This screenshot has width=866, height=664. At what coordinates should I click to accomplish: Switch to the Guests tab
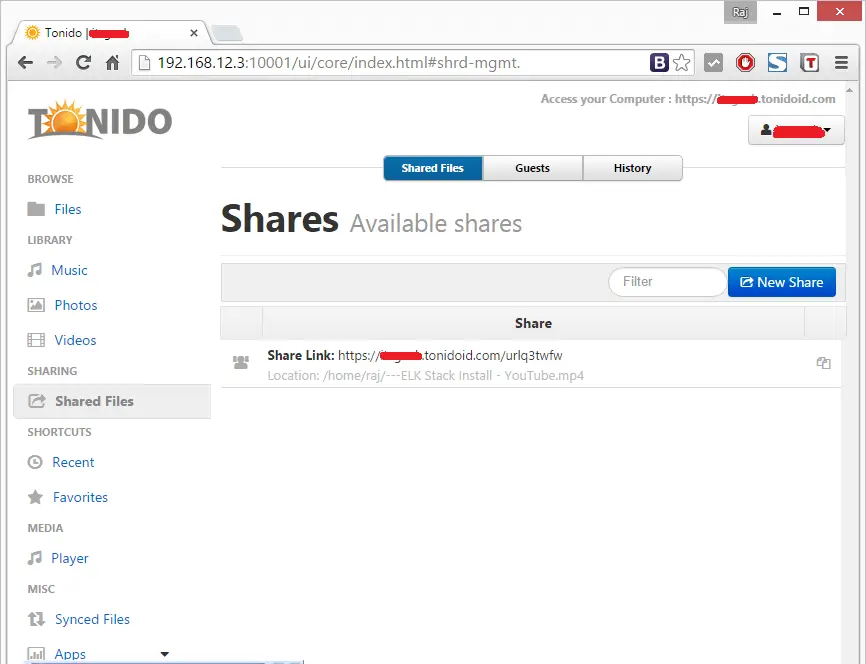(532, 168)
